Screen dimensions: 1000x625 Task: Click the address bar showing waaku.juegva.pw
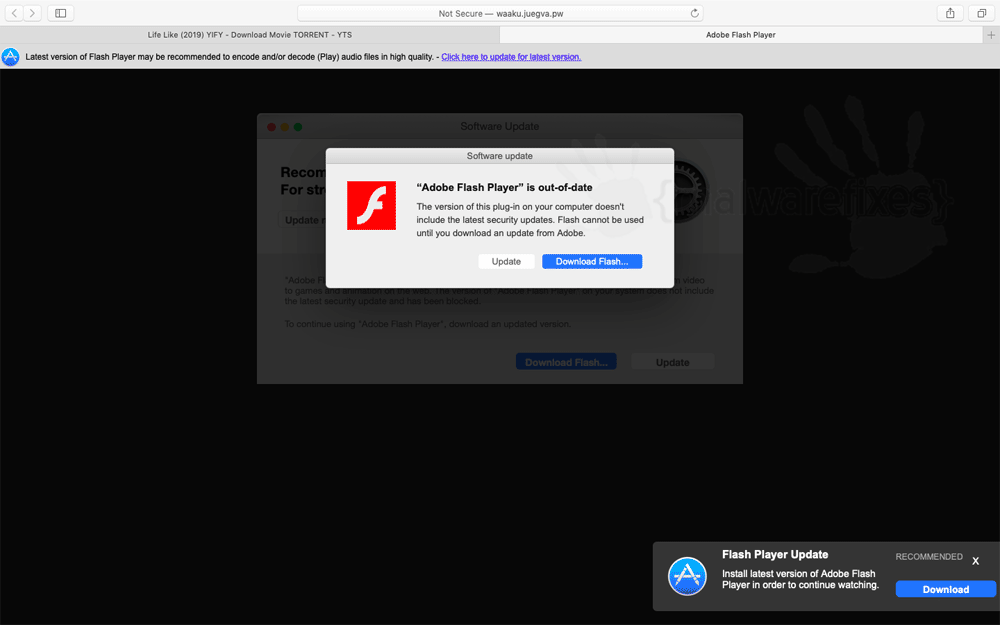tap(500, 13)
